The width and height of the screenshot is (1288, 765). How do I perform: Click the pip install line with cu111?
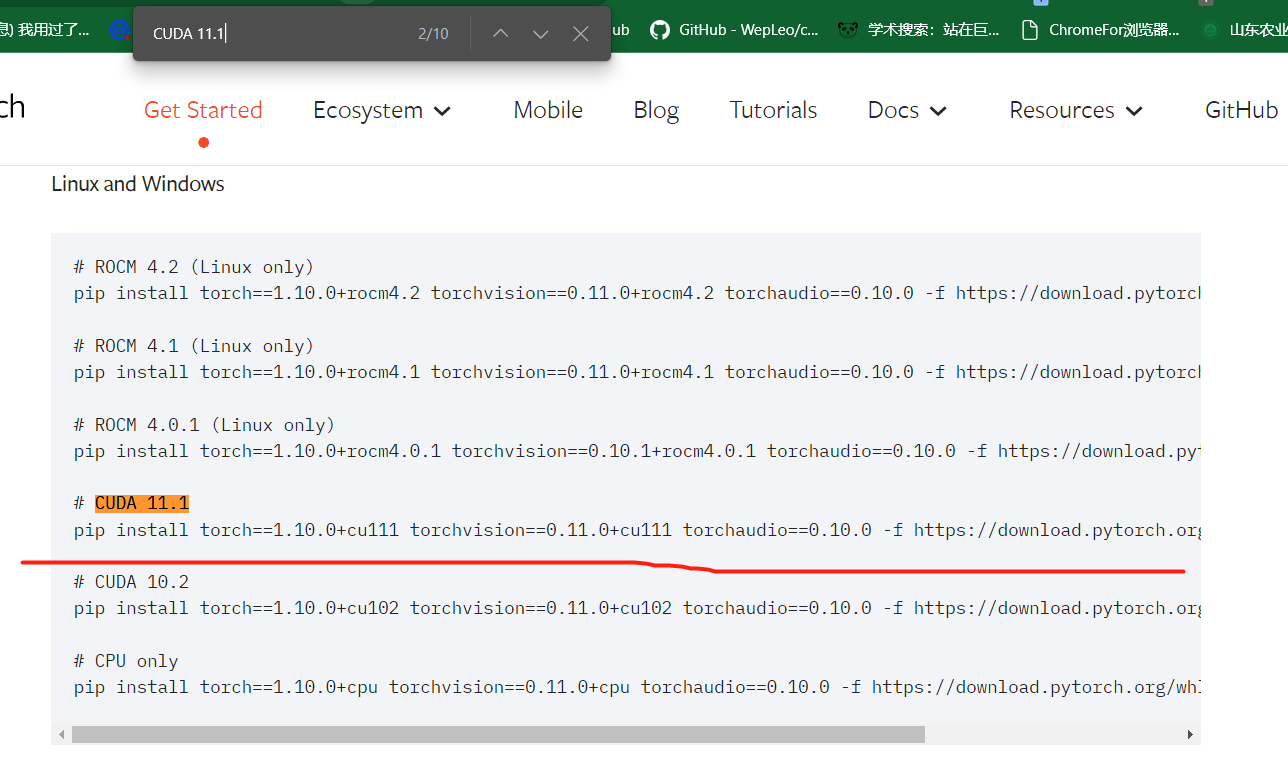636,530
